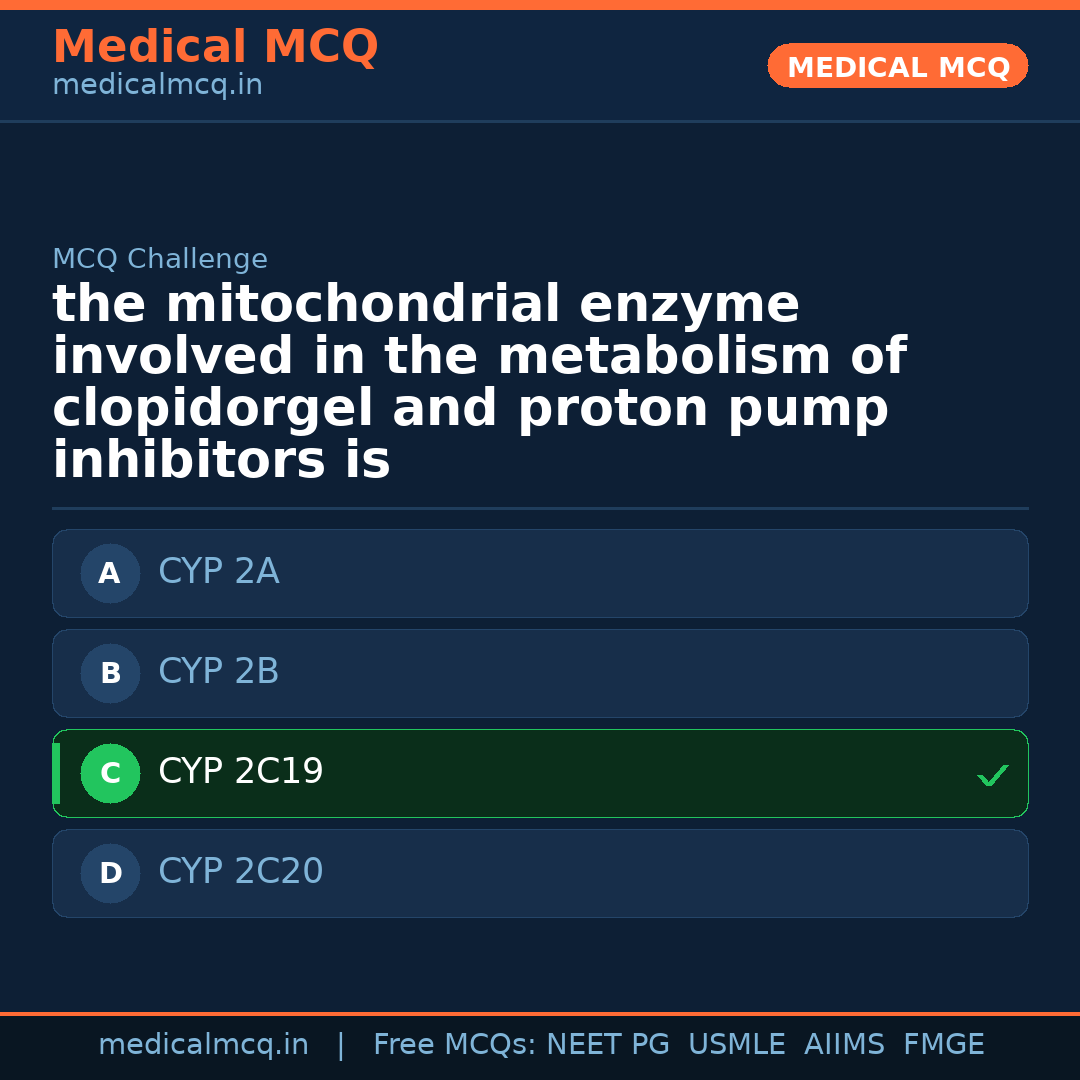Click the green letter C circle
Screen dimensions: 1080x1080
110,773
